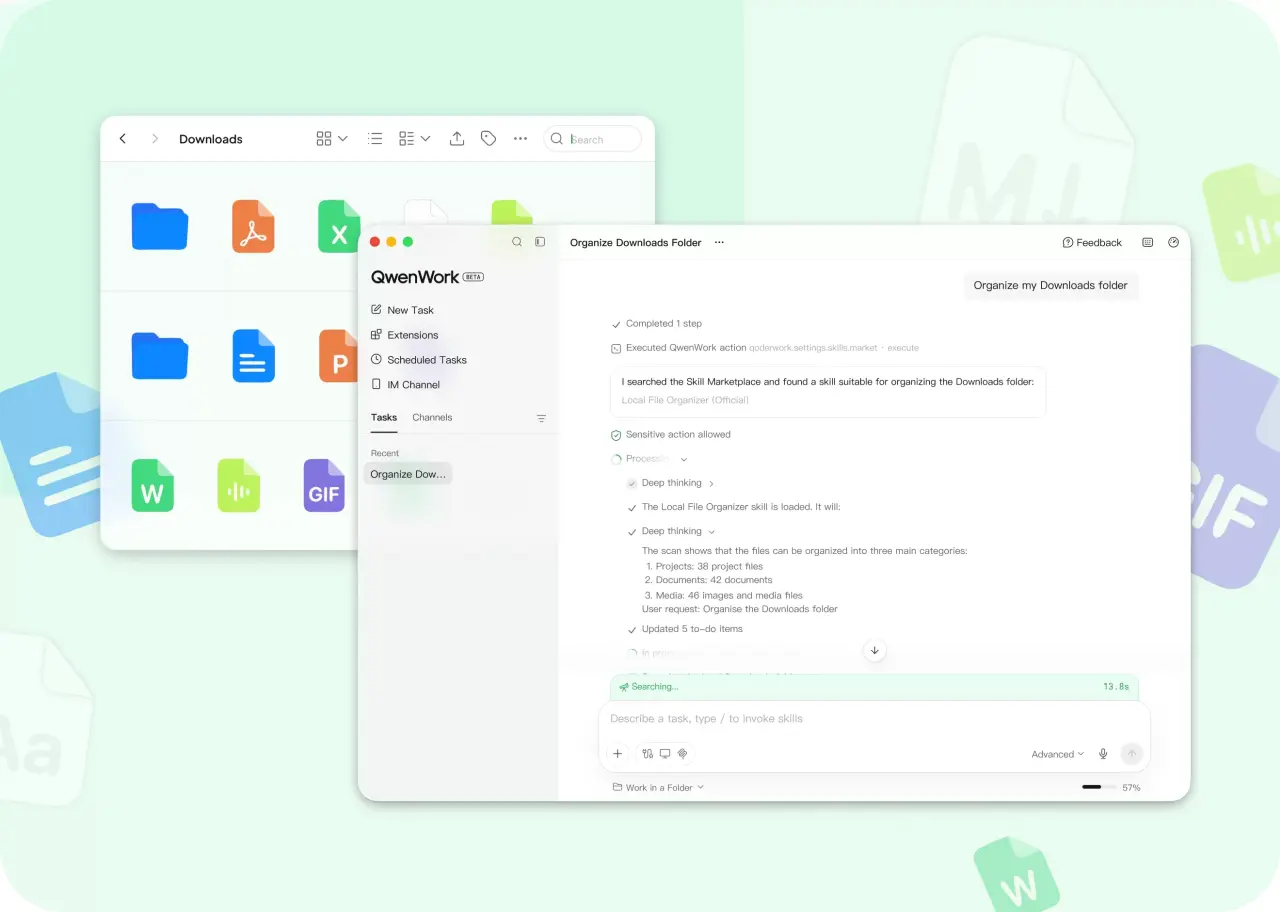Click the send arrow button
The image size is (1280, 912).
click(x=1131, y=754)
